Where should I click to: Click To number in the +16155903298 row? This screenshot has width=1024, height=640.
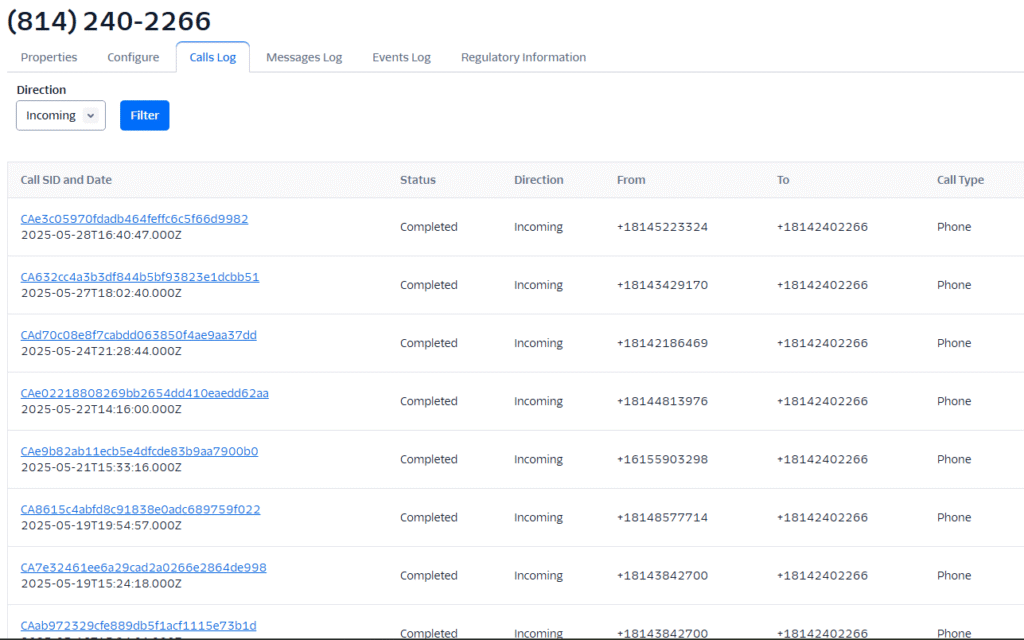(x=822, y=459)
